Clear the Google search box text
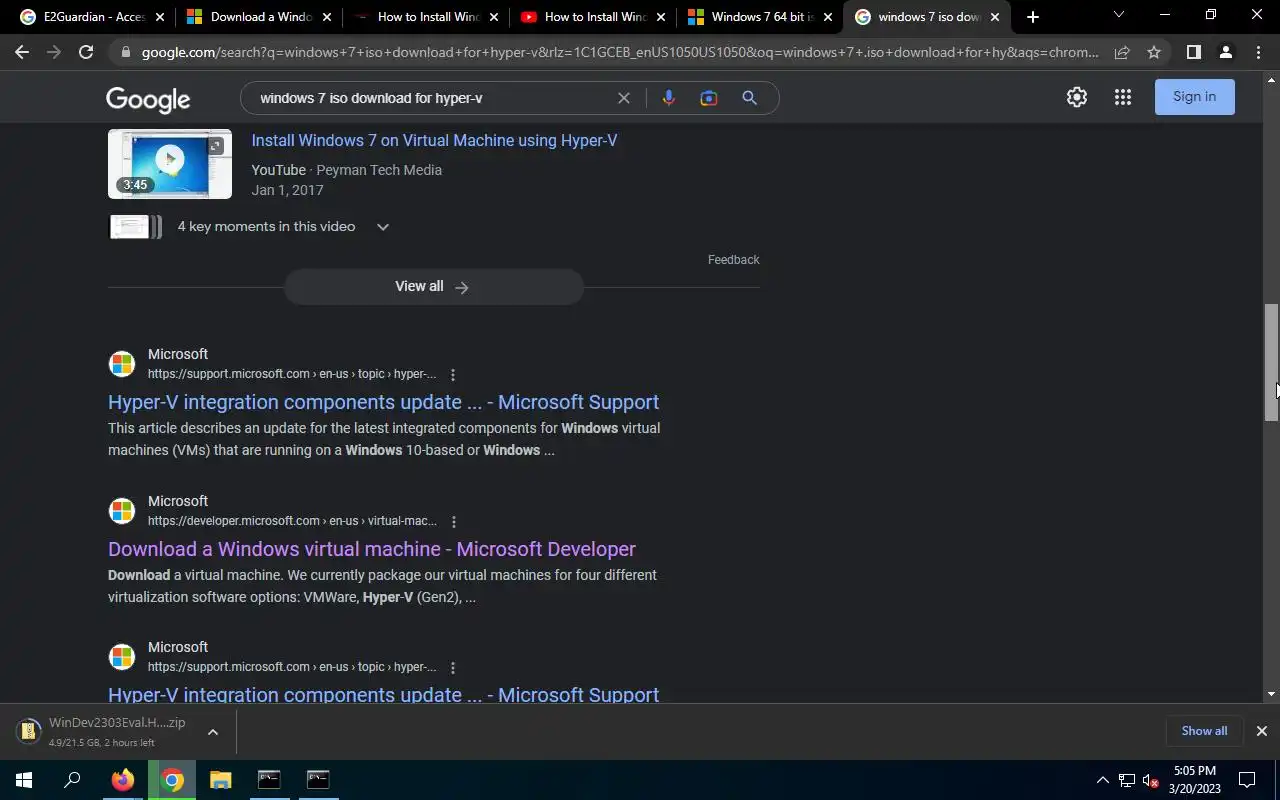This screenshot has height=800, width=1280. (623, 98)
